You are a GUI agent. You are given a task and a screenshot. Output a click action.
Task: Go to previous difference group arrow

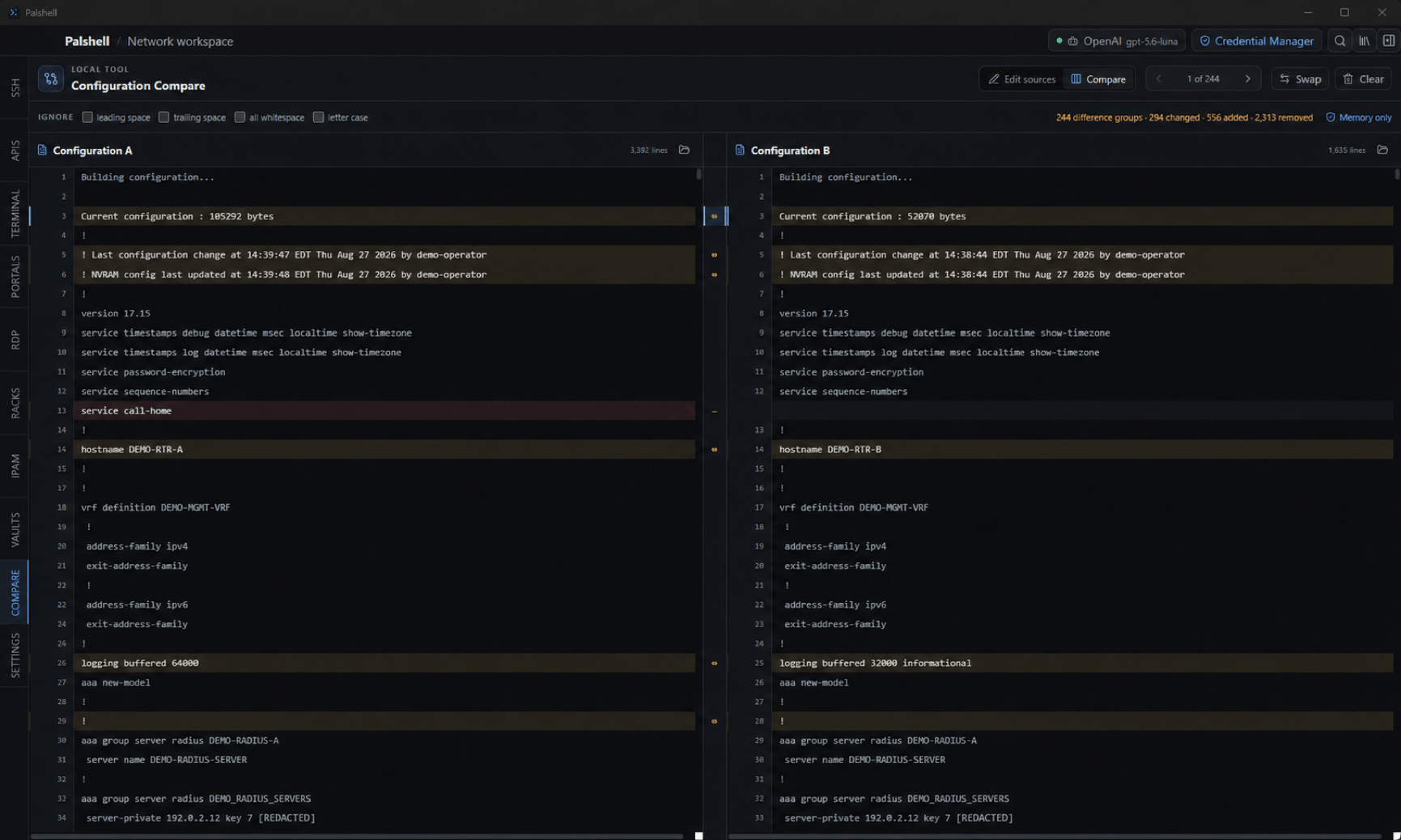1158,78
